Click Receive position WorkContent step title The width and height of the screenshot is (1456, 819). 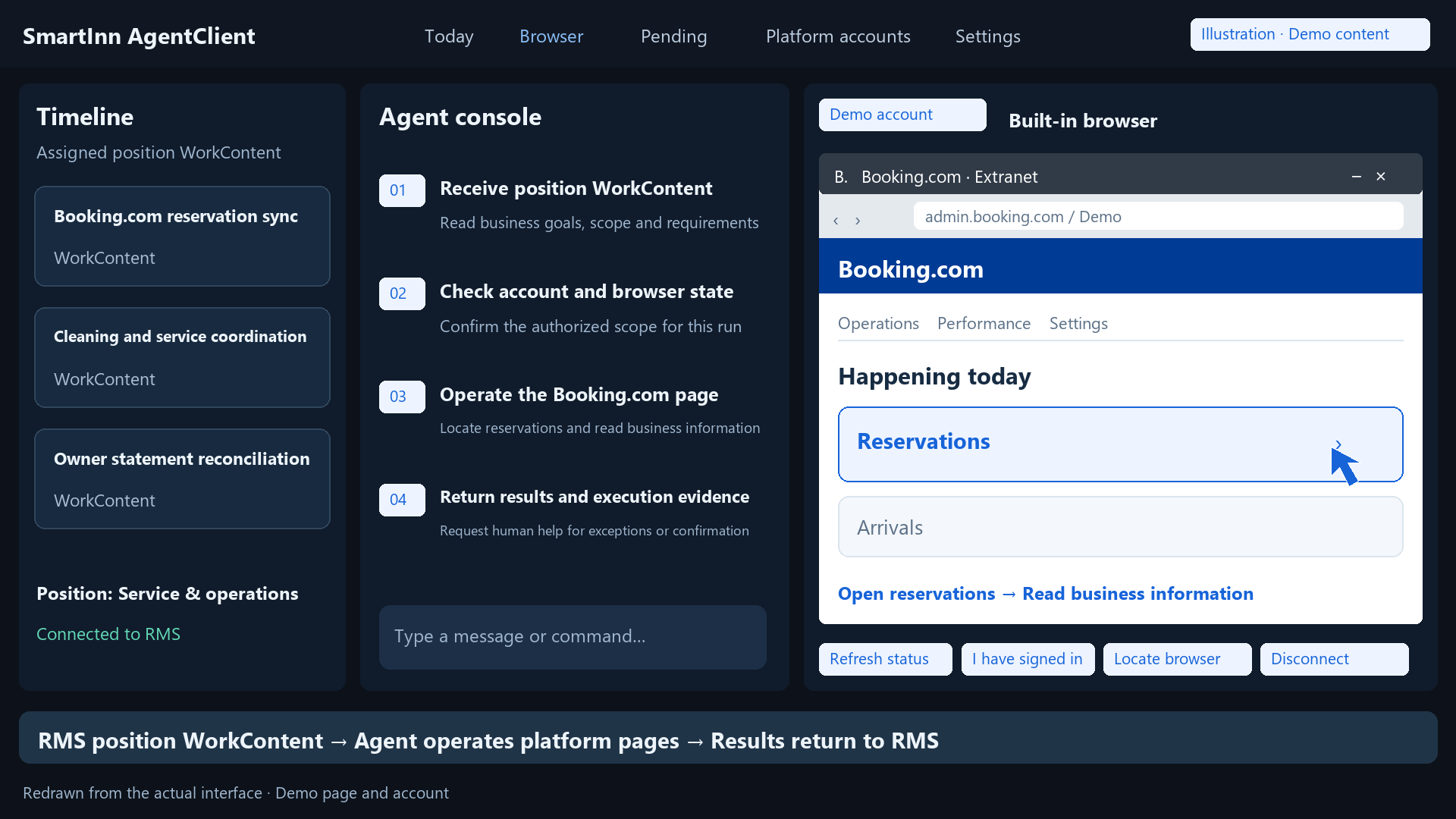click(576, 188)
